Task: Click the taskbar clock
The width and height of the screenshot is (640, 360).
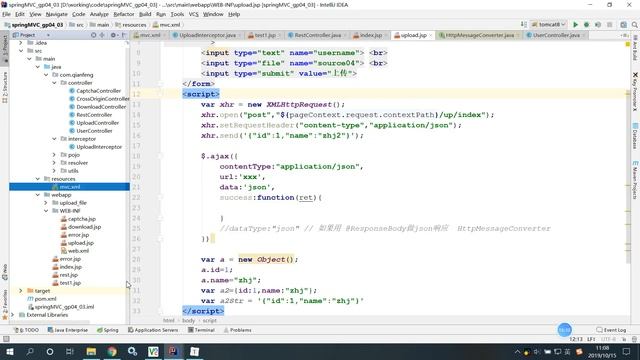Action: click(x=603, y=351)
